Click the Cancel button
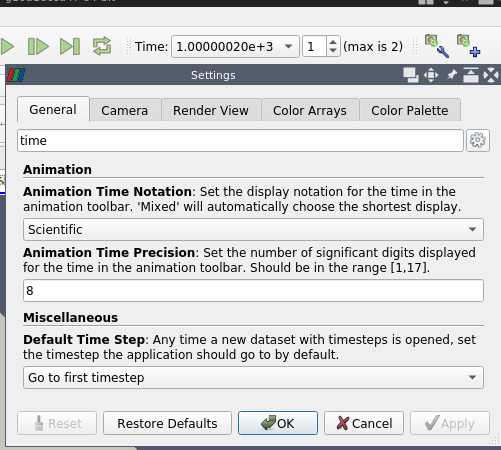The width and height of the screenshot is (501, 450). click(364, 423)
